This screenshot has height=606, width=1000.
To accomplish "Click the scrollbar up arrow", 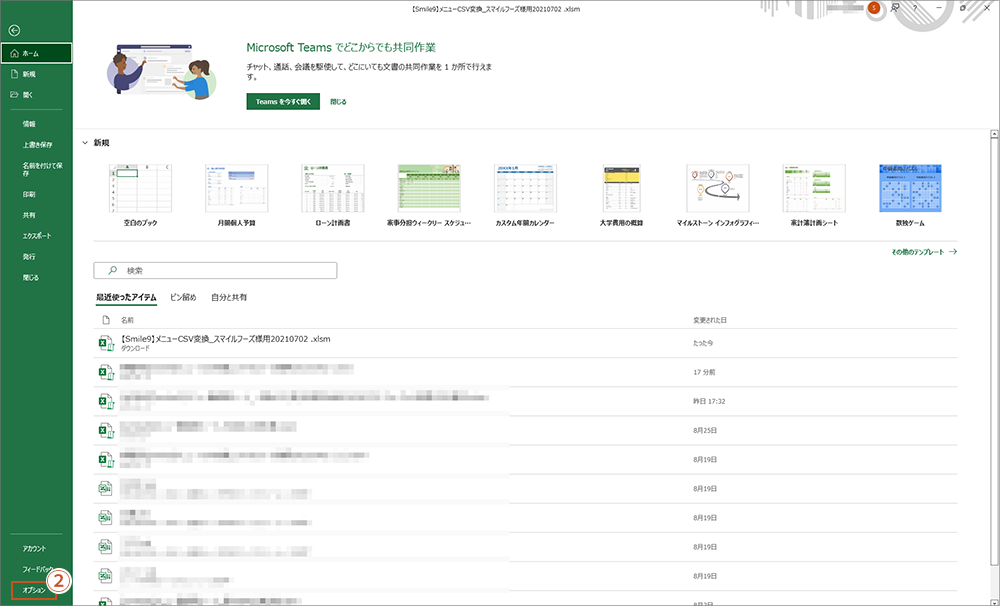I will point(994,134).
